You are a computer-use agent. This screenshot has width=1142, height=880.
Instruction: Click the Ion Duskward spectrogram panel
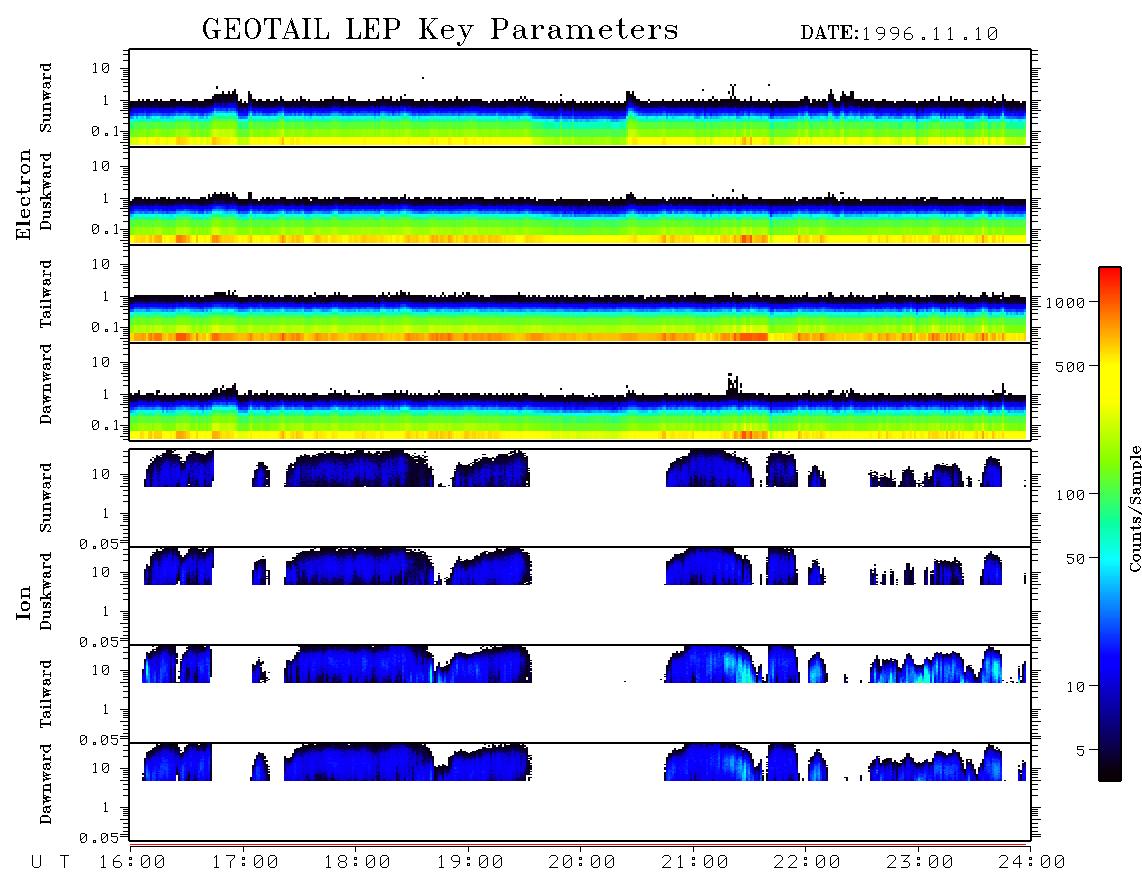click(580, 595)
